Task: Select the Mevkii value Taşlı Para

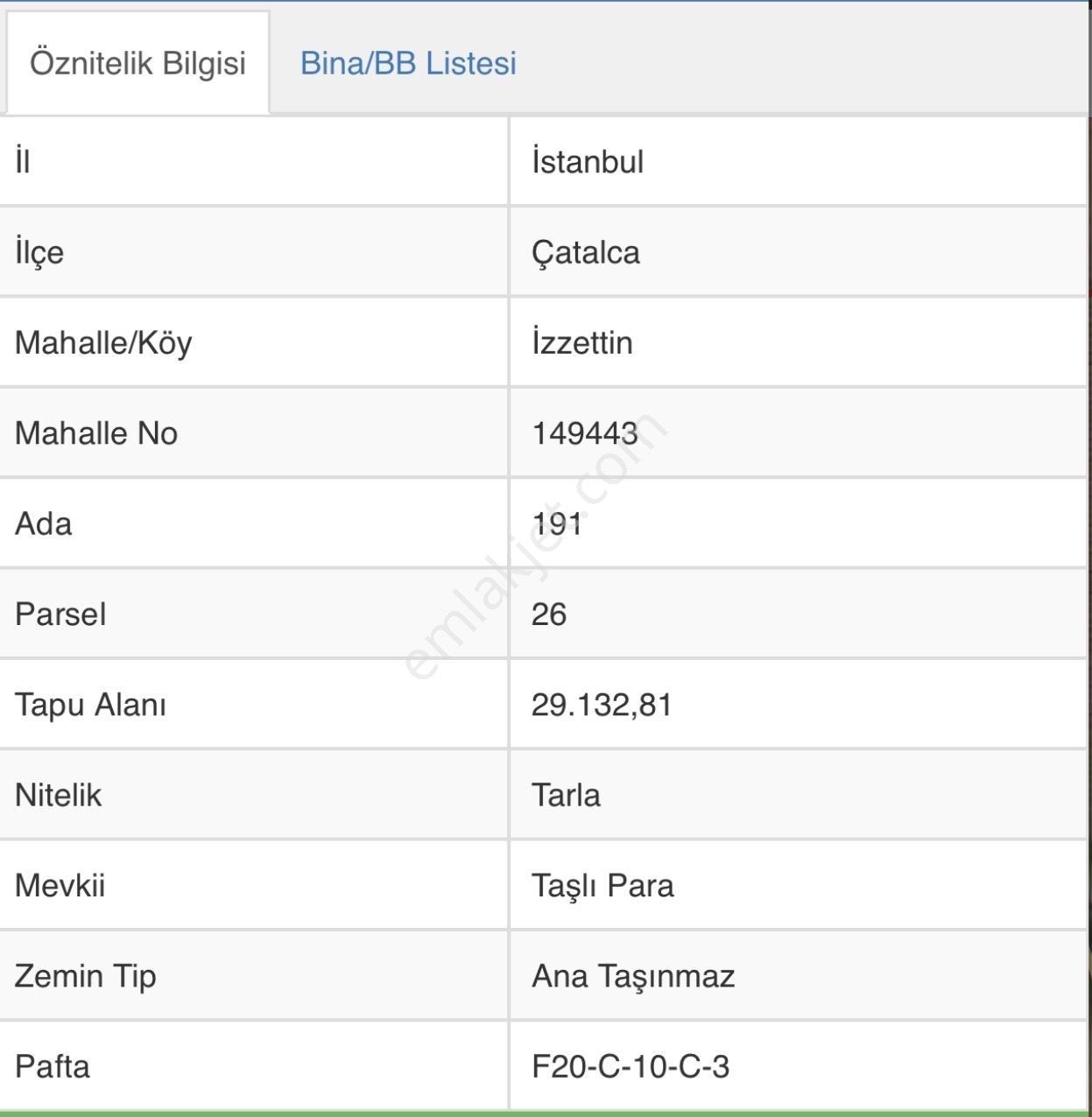Action: coord(602,886)
